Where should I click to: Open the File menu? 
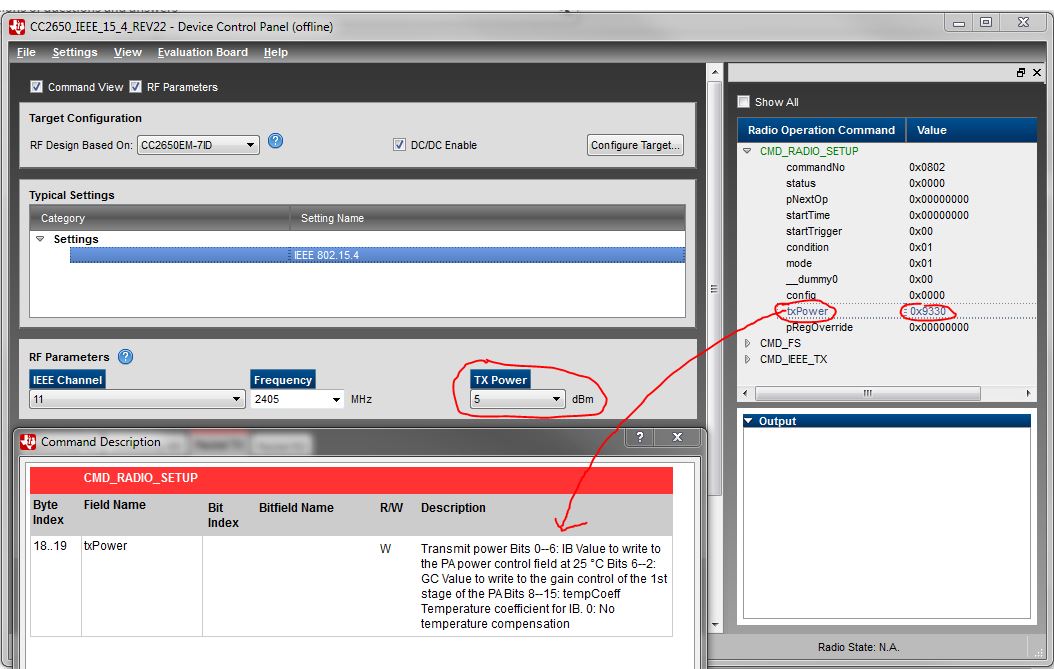(26, 52)
